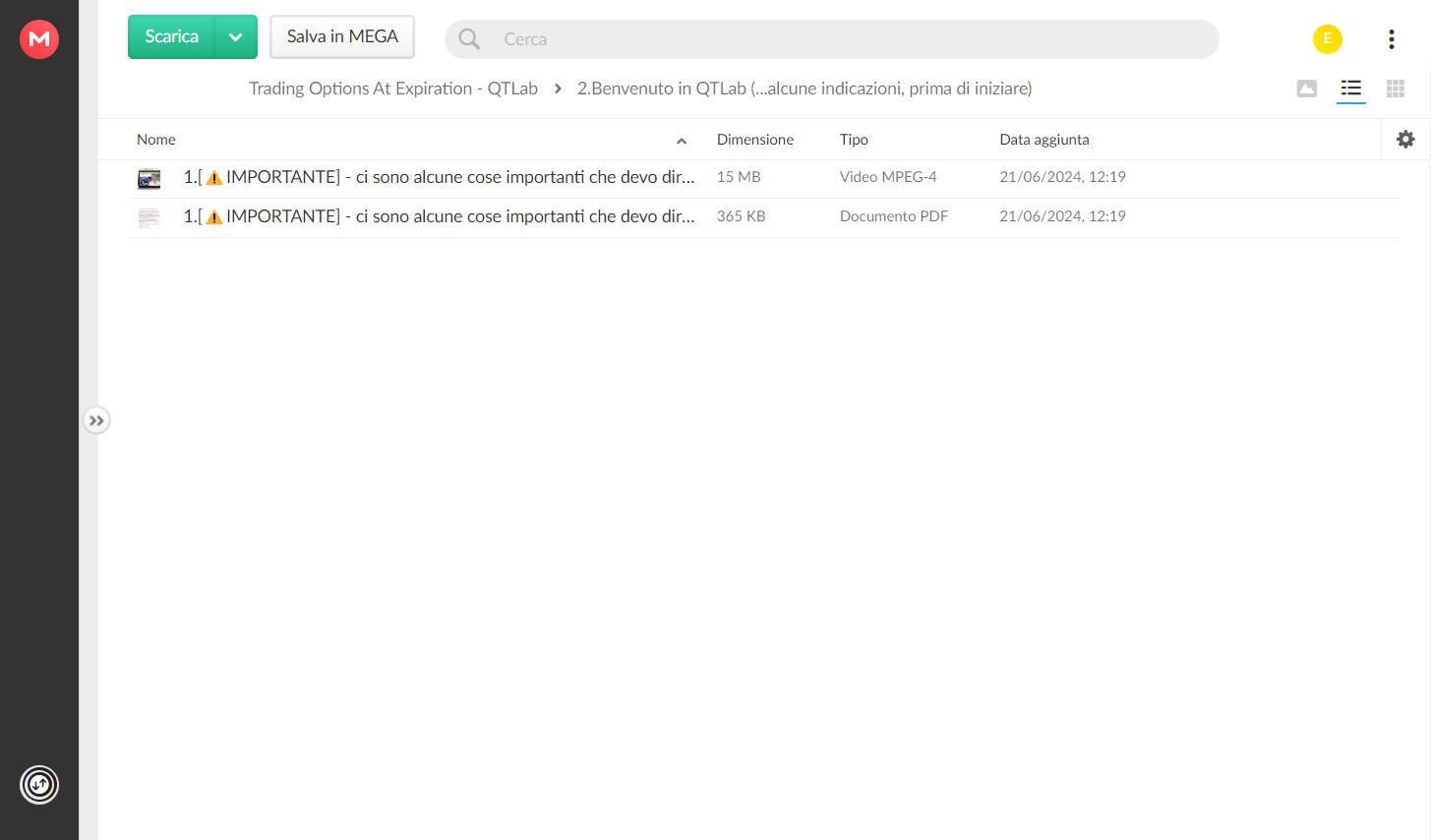This screenshot has height=840, width=1431.
Task: Open column settings gear icon
Action: coord(1405,140)
